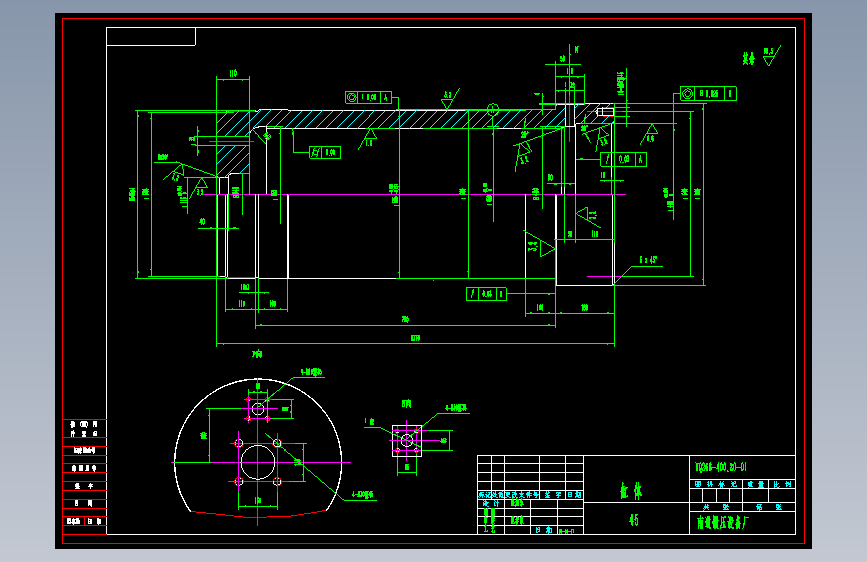The width and height of the screenshot is (867, 562).
Task: Select the 其余 roughness note text
Action: [x=748, y=58]
